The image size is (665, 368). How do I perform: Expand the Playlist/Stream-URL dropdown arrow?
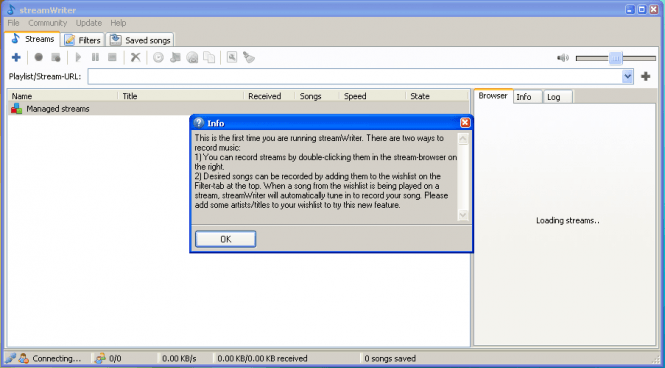tap(627, 77)
